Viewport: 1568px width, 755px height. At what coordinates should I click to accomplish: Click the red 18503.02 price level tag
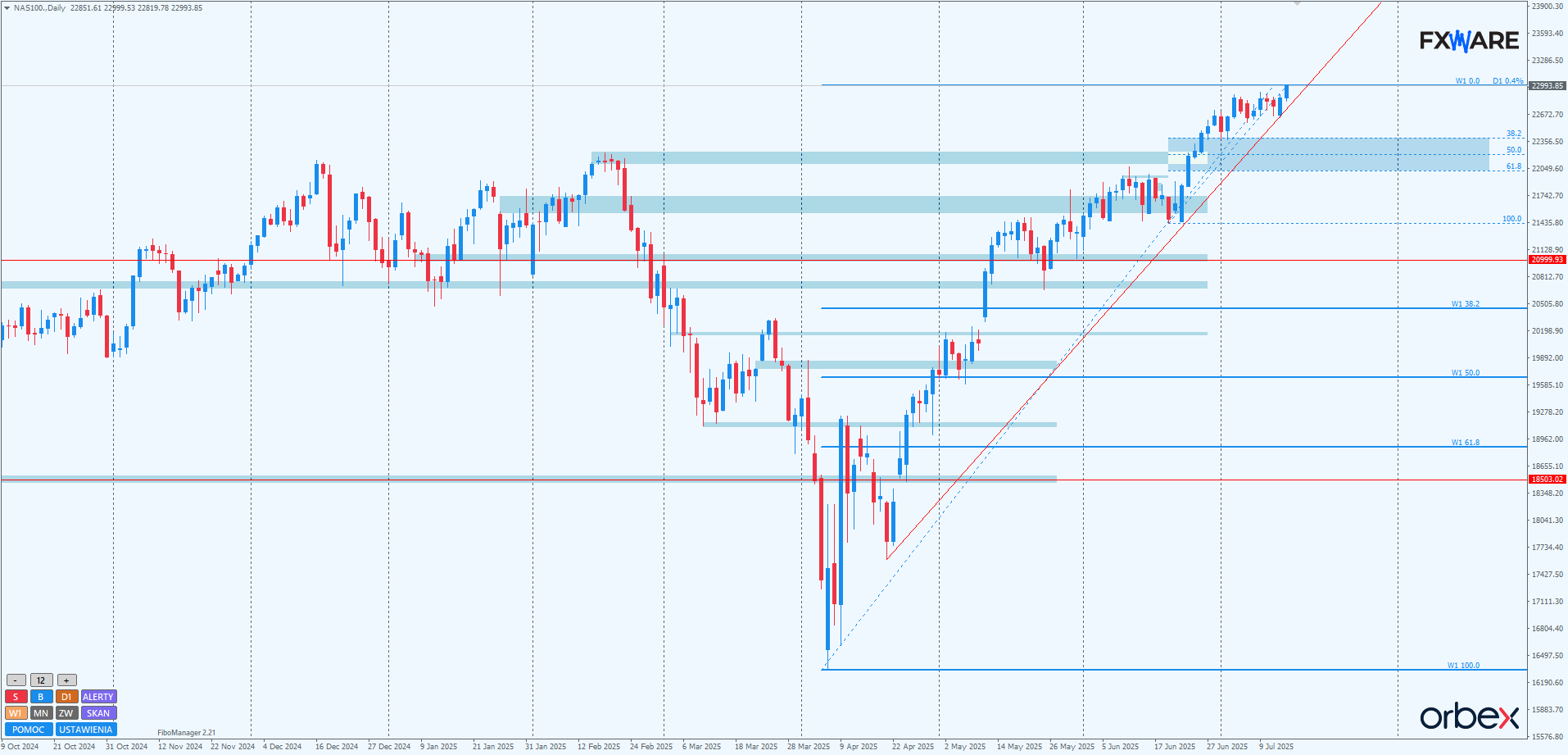pos(1547,480)
